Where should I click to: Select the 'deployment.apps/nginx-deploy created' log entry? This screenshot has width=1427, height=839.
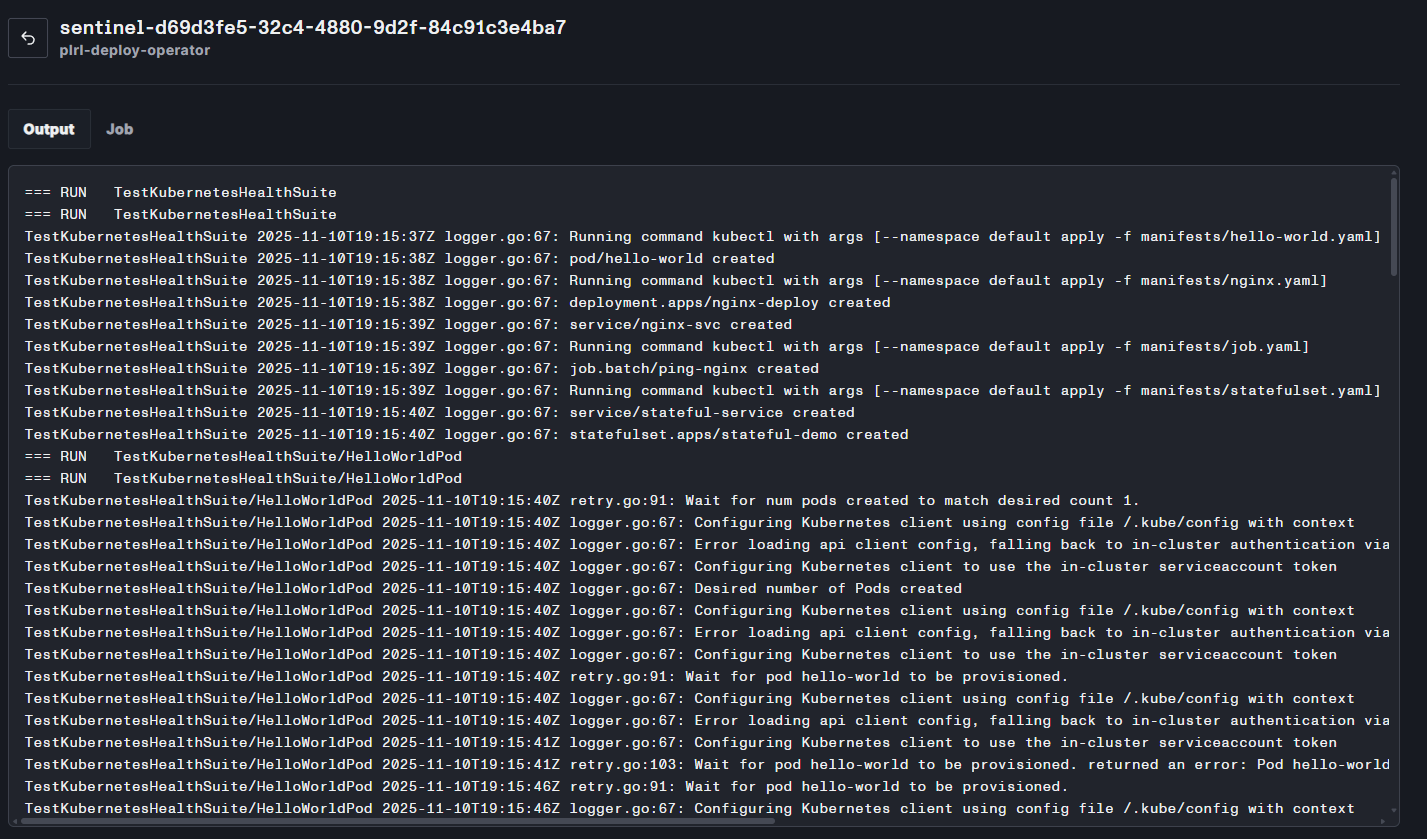pos(457,302)
